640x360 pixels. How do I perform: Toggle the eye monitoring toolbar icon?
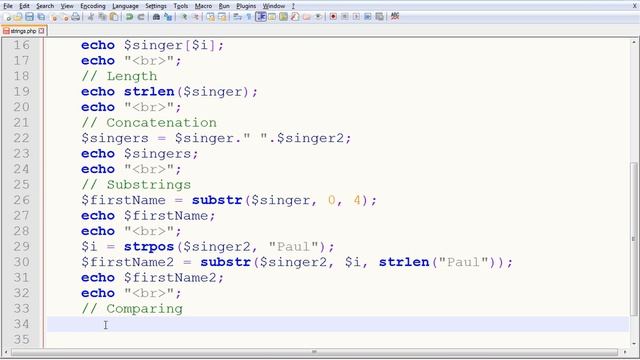pyautogui.click(x=318, y=17)
